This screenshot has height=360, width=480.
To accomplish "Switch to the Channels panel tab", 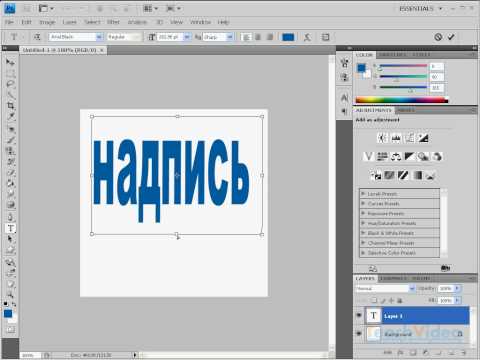I will 393,278.
